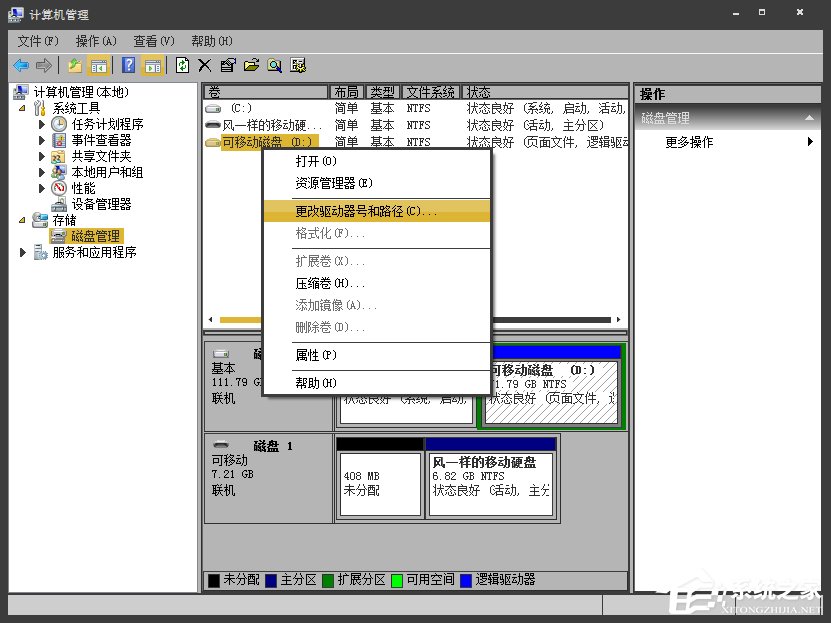Click the rightmost console options toolbar icon
The image size is (831, 623).
pos(298,65)
